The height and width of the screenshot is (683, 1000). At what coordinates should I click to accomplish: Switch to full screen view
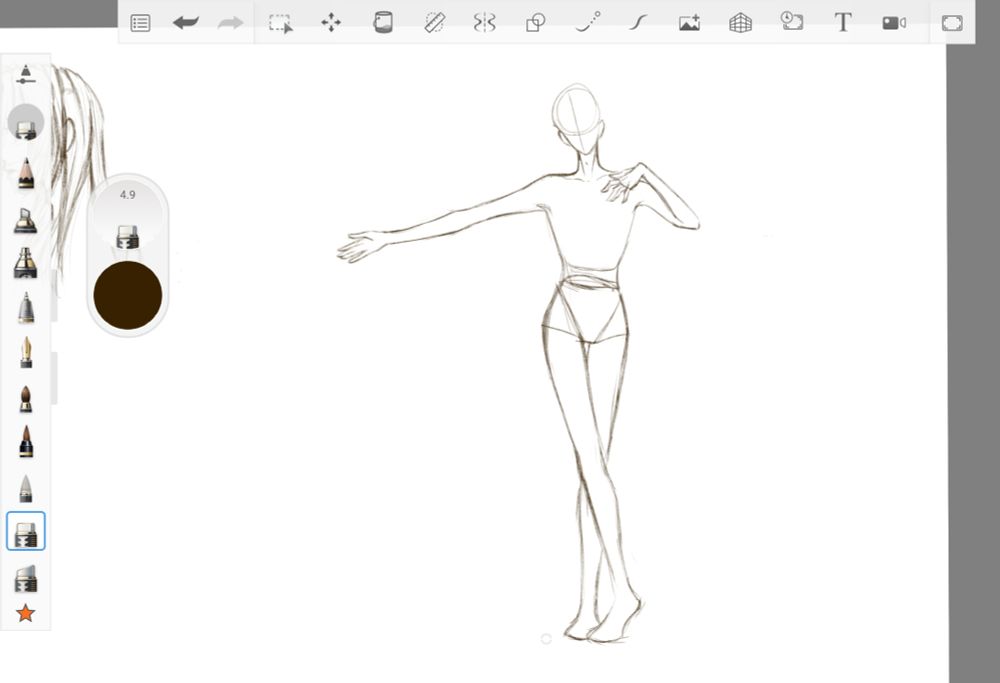click(952, 22)
